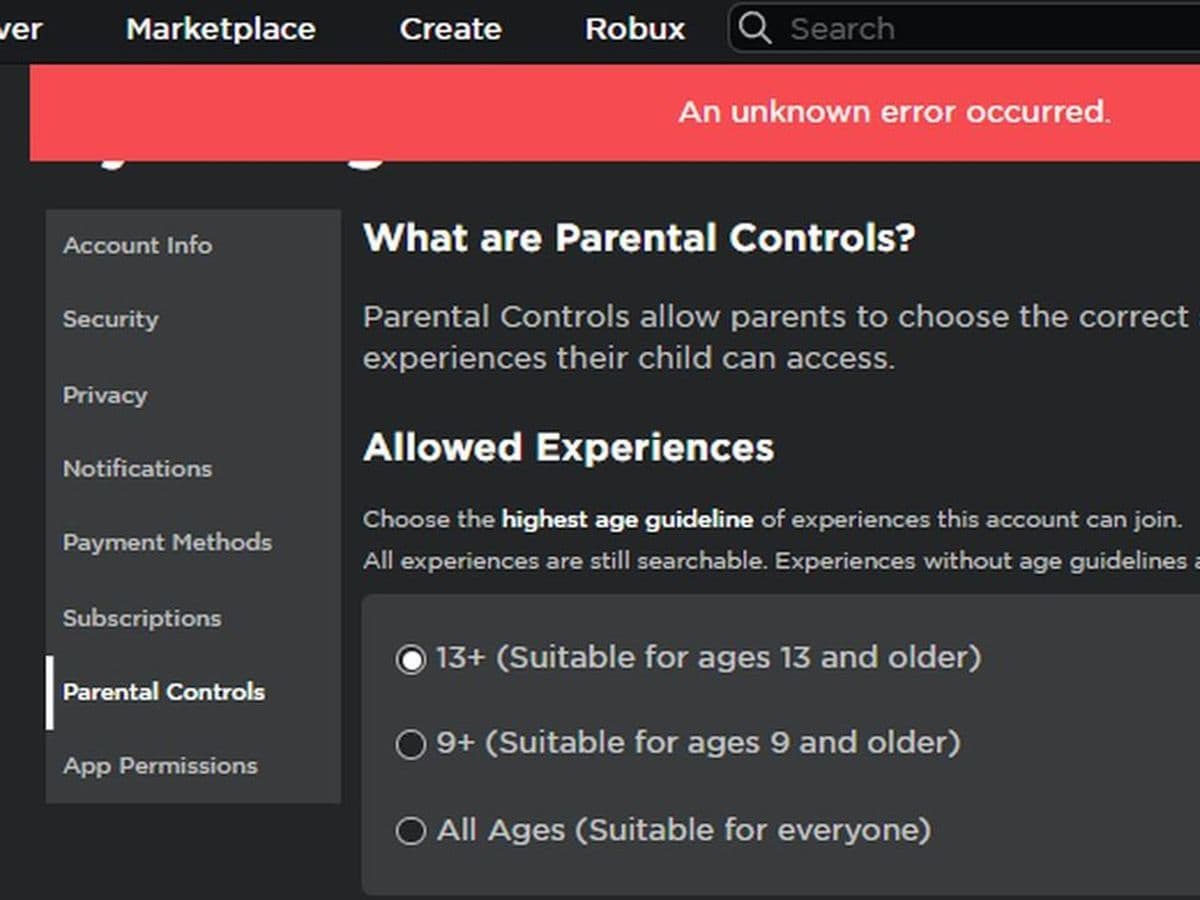Viewport: 1200px width, 900px height.
Task: Open Payment Methods
Action: tap(167, 542)
